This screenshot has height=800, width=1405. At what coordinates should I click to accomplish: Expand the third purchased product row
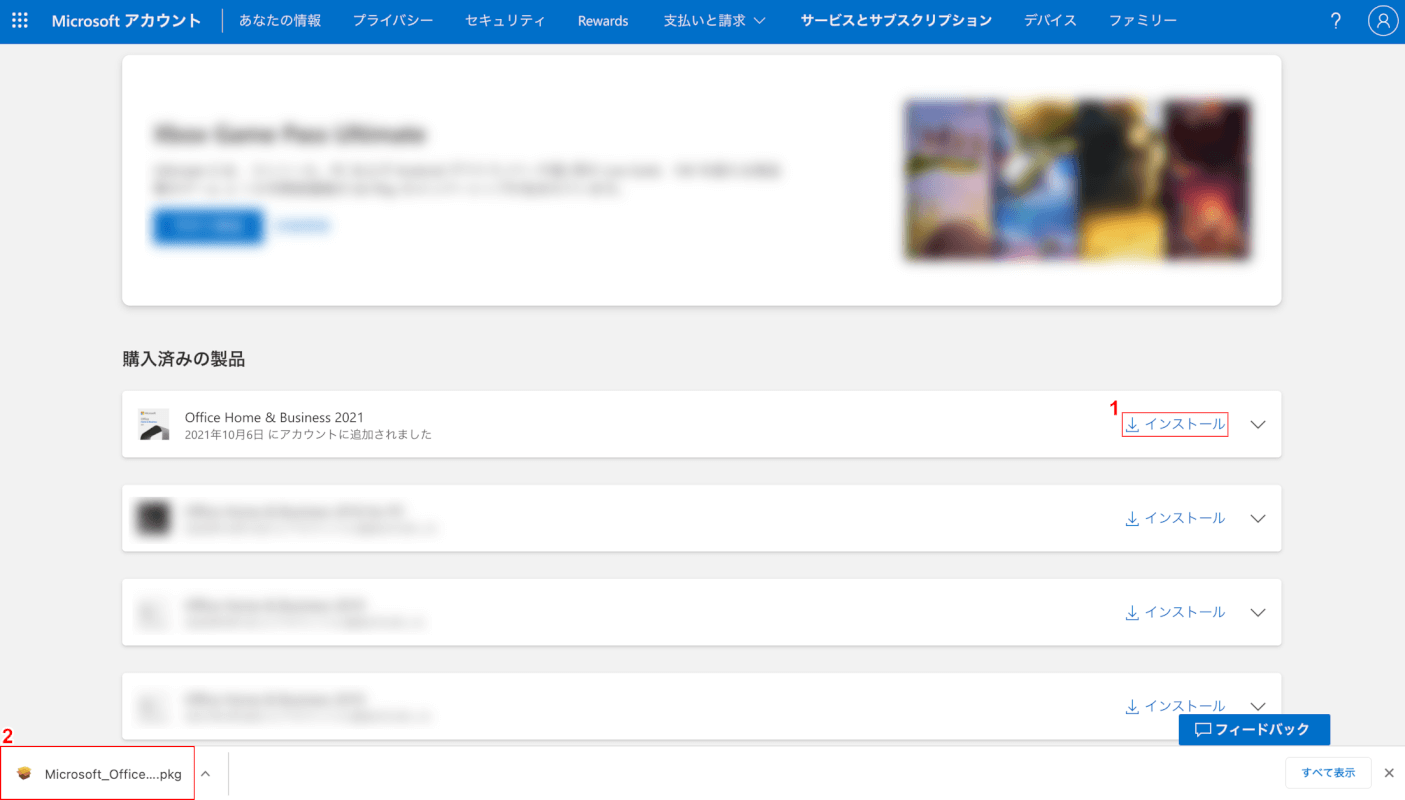[x=1258, y=612]
